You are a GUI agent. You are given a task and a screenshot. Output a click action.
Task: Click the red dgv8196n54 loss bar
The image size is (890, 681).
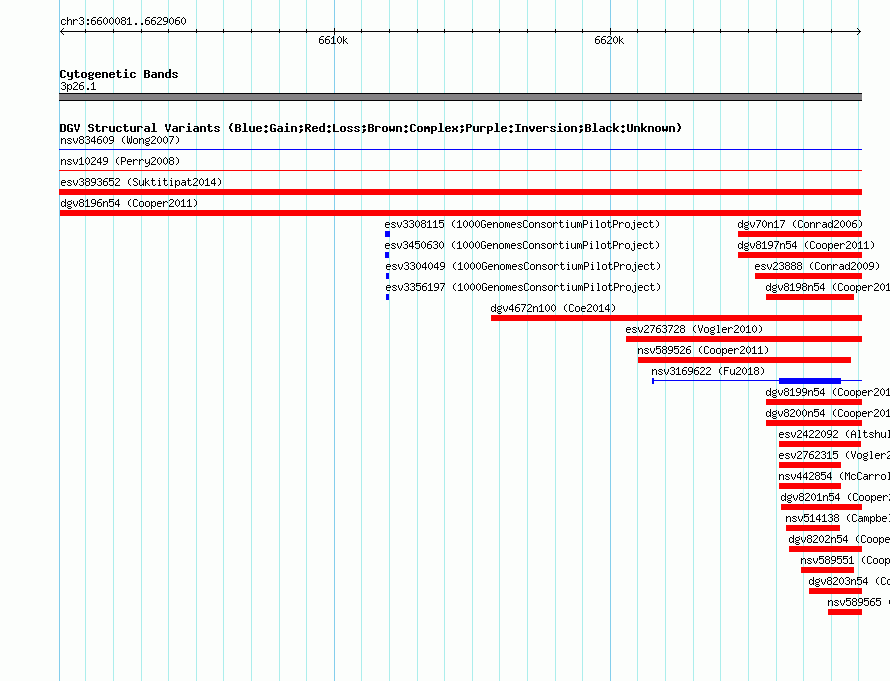(460, 213)
